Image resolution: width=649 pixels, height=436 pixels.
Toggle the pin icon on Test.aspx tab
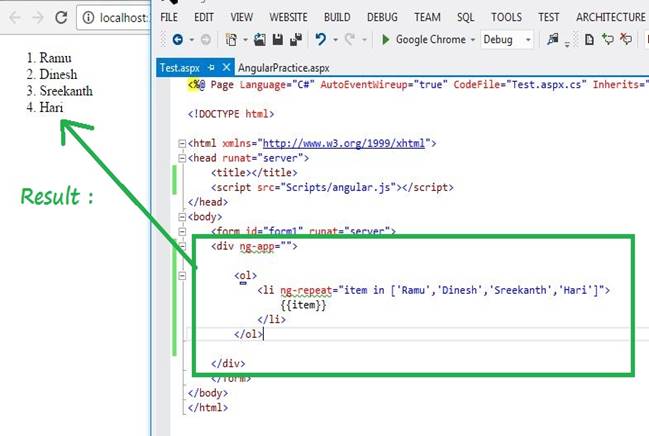pyautogui.click(x=211, y=67)
